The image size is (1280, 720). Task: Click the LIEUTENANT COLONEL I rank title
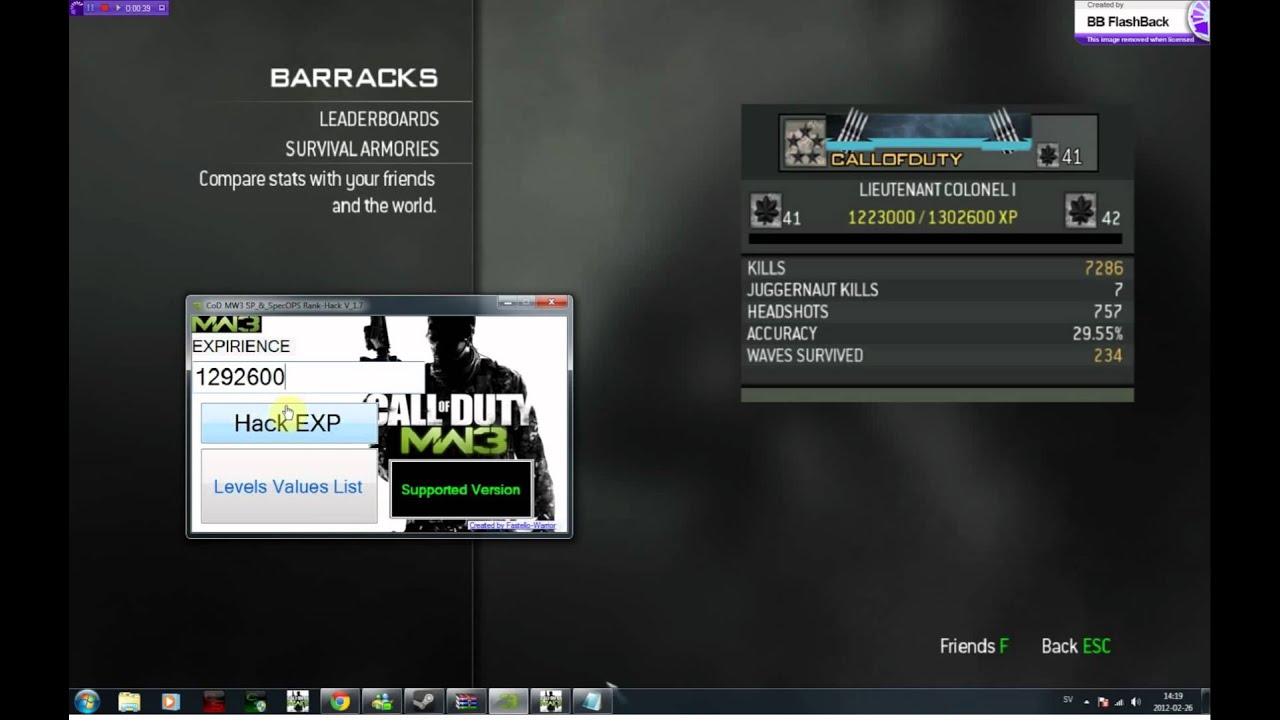pos(937,189)
